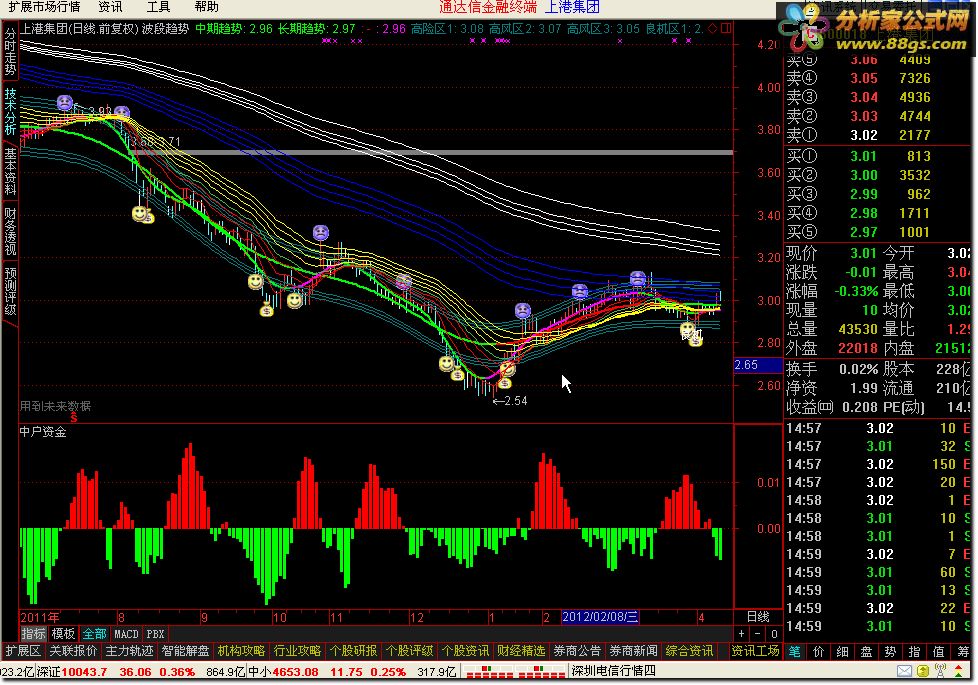
Task: Click the red-green arrow icon in status bar
Action: click(x=961, y=671)
